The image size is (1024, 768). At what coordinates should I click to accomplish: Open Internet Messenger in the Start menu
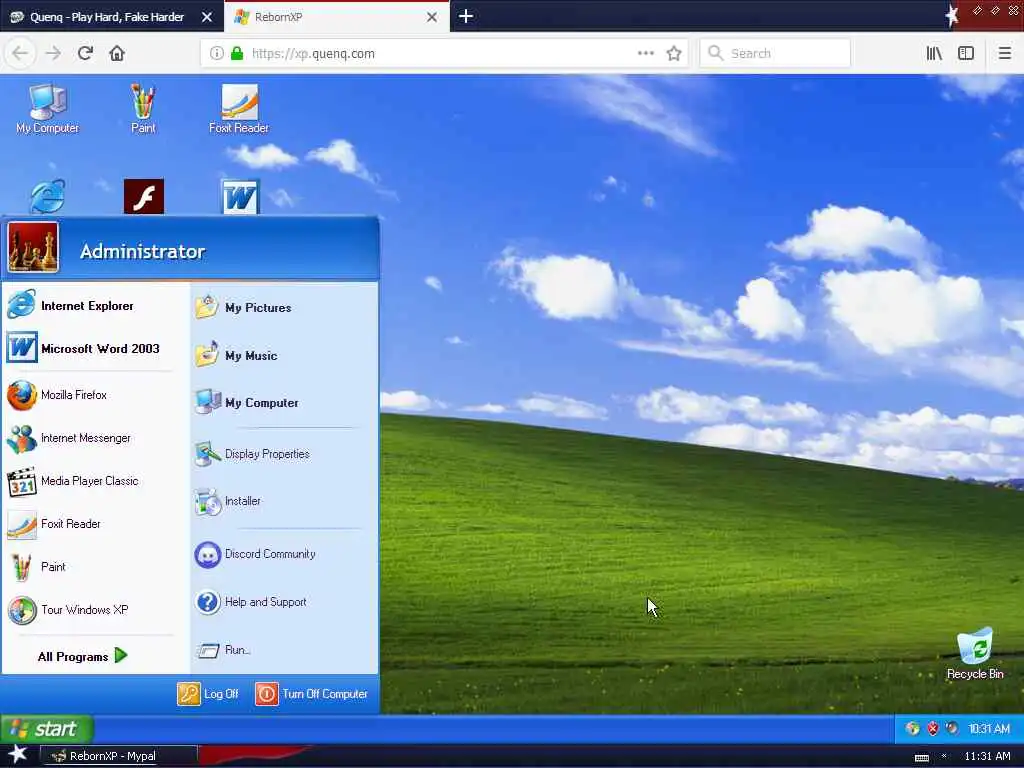95,438
